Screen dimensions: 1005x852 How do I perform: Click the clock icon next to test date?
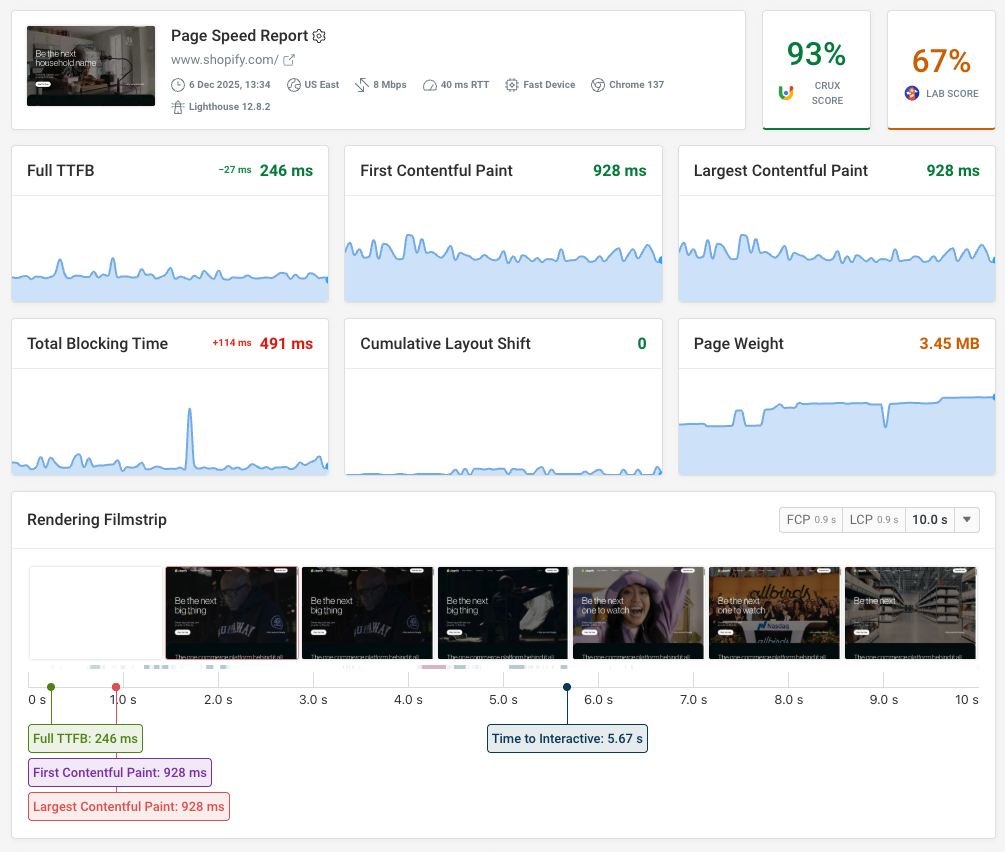[177, 85]
